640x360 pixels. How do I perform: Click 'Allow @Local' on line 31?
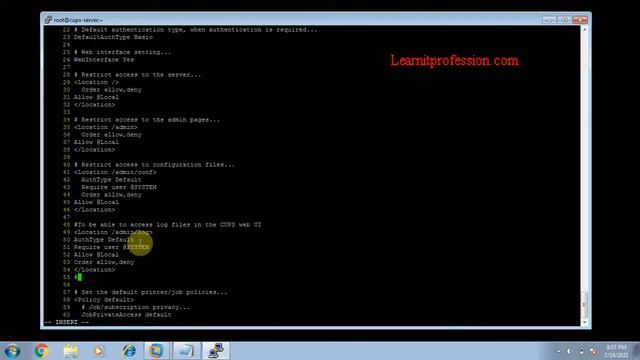[x=96, y=97]
